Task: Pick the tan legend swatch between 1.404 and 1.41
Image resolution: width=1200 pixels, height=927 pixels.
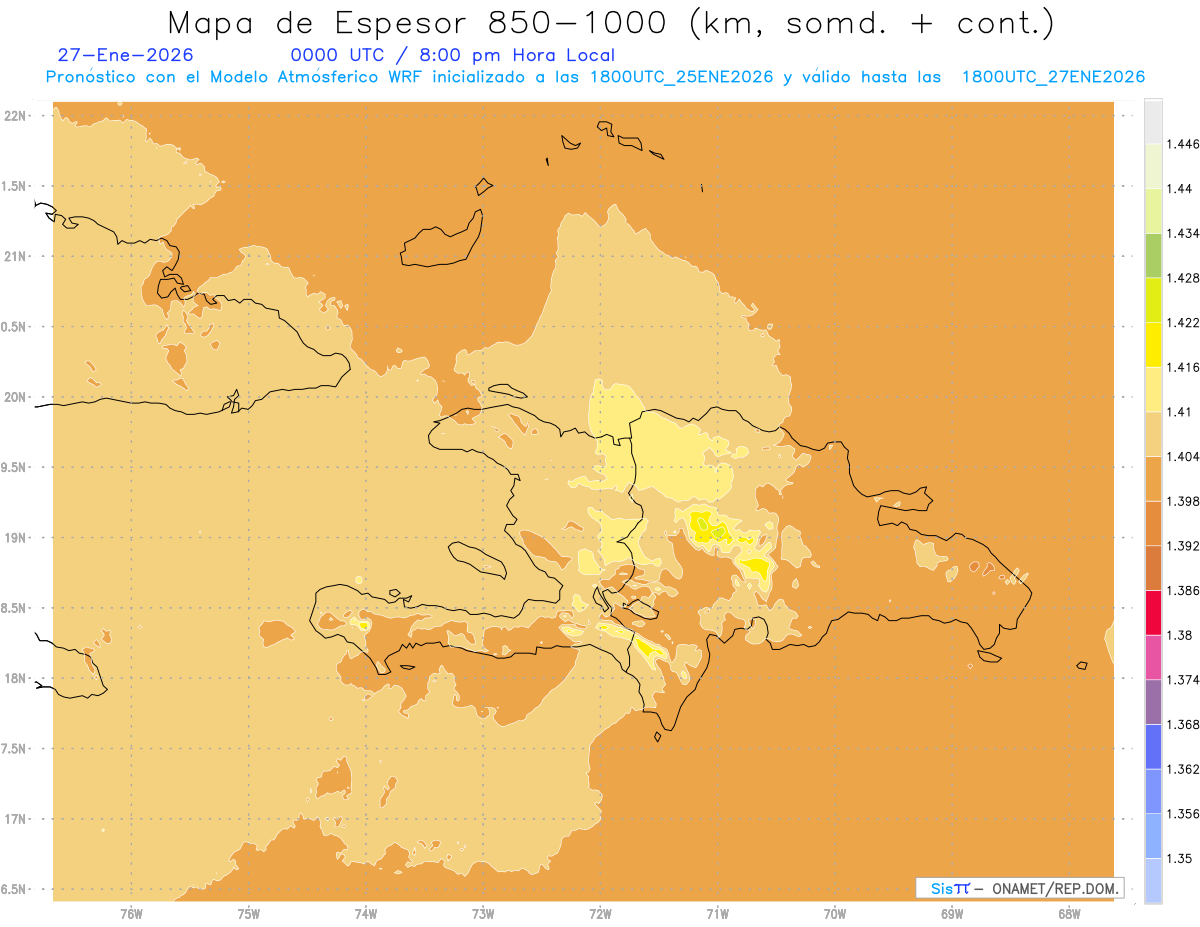Action: coord(1153,433)
